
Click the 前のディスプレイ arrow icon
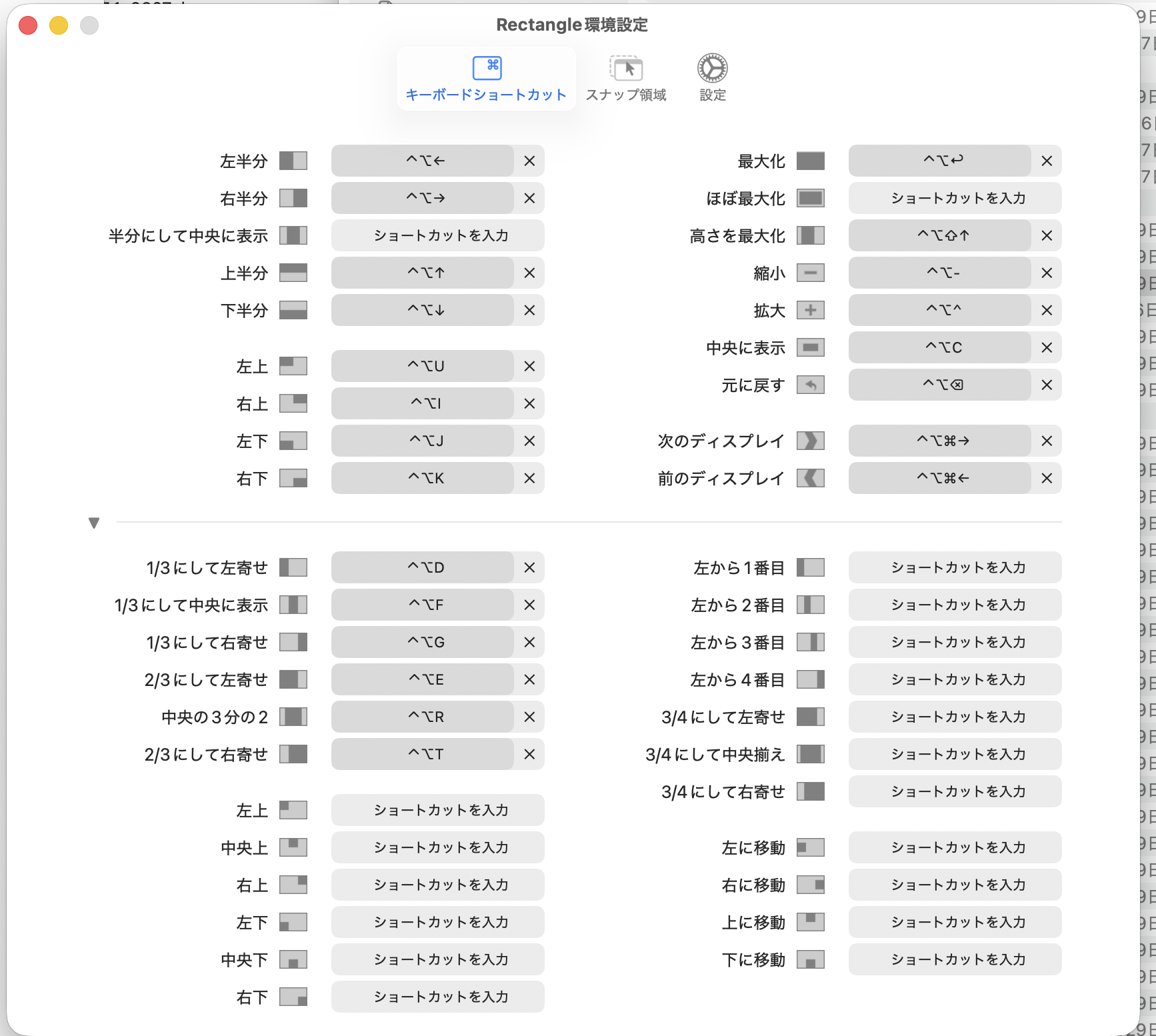[x=810, y=478]
